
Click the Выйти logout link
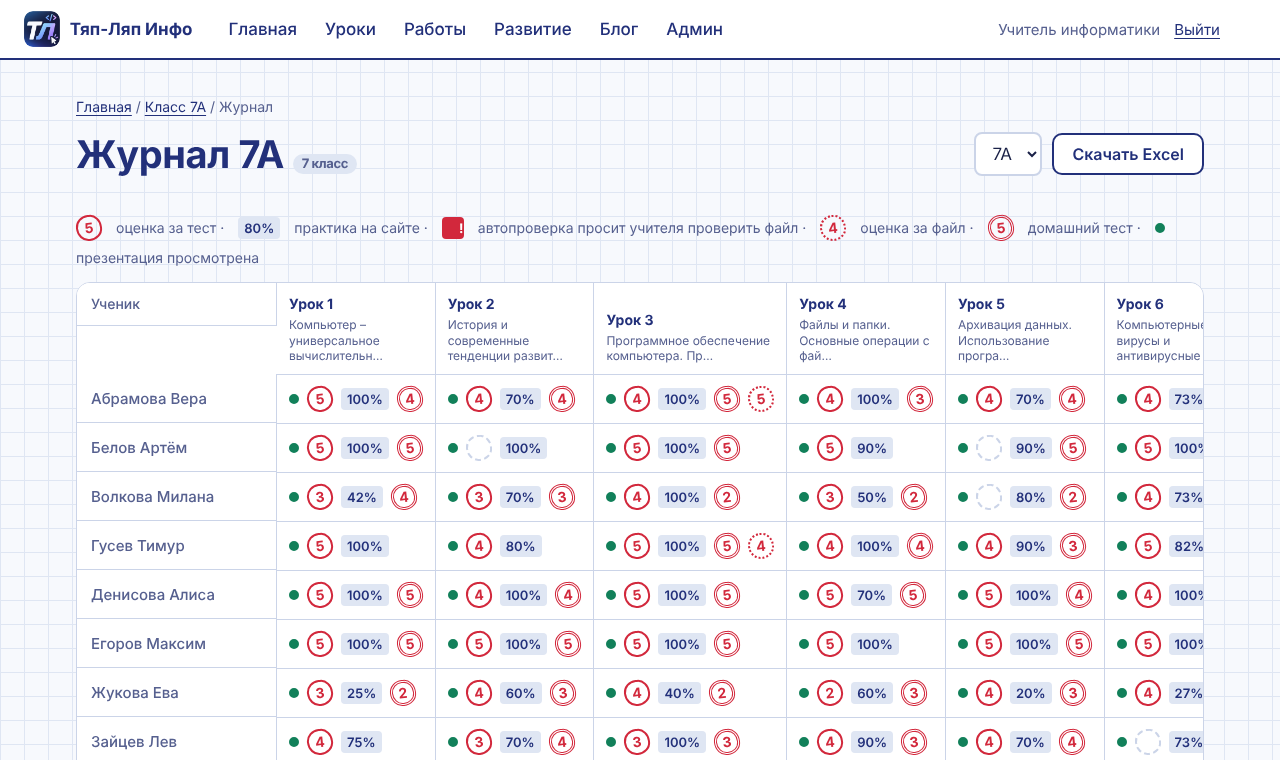click(1197, 30)
